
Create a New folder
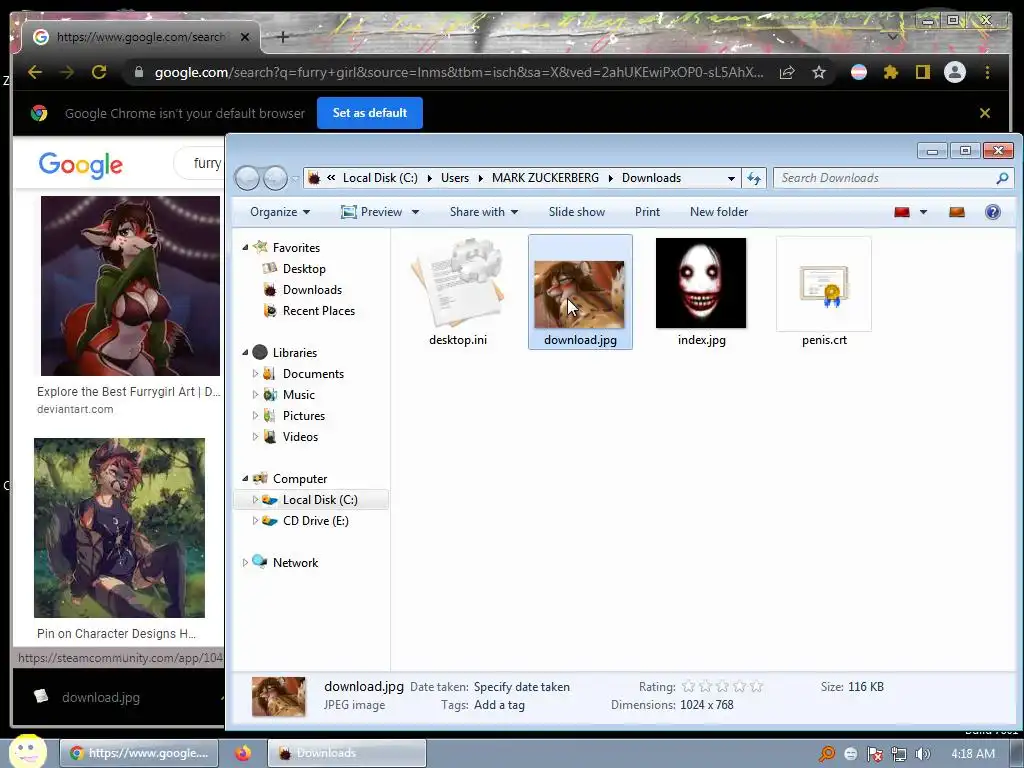click(x=719, y=212)
